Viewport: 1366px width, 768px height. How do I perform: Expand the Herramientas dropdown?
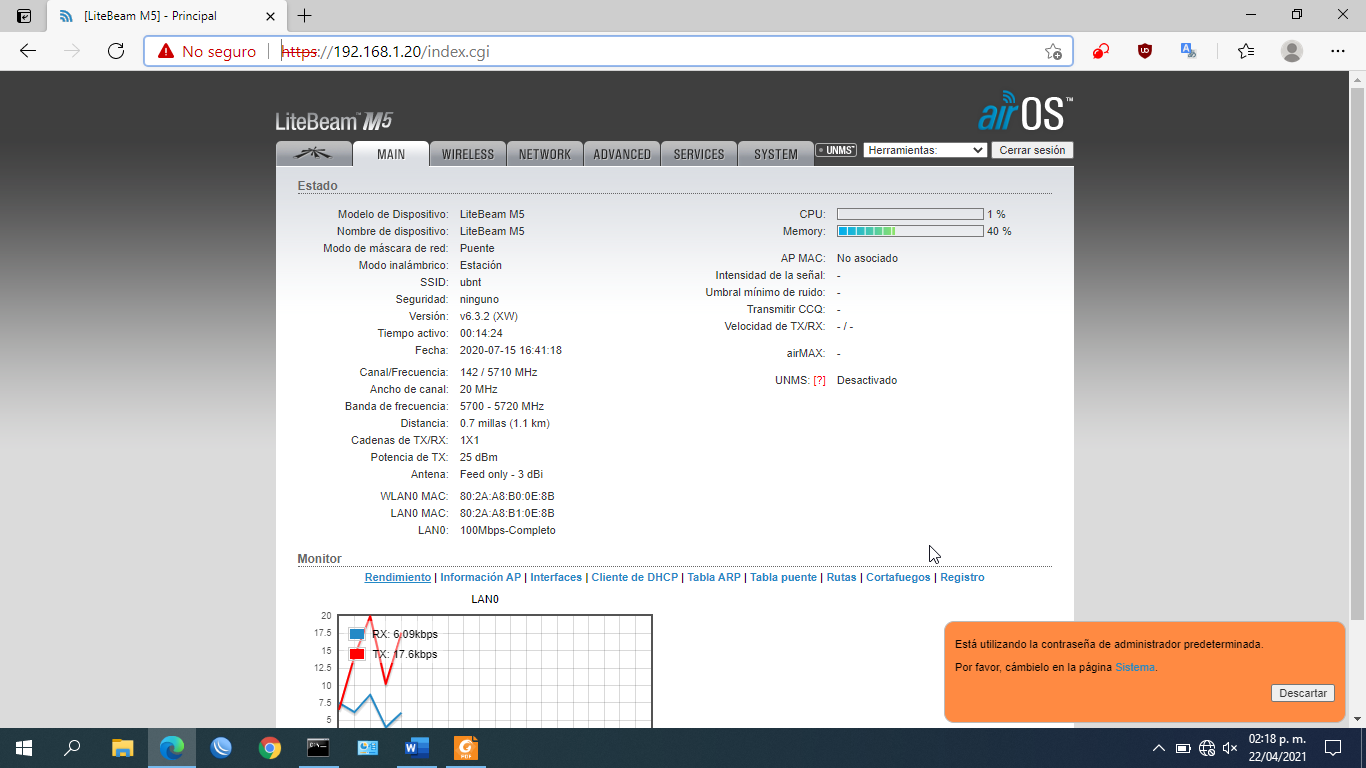click(x=925, y=150)
